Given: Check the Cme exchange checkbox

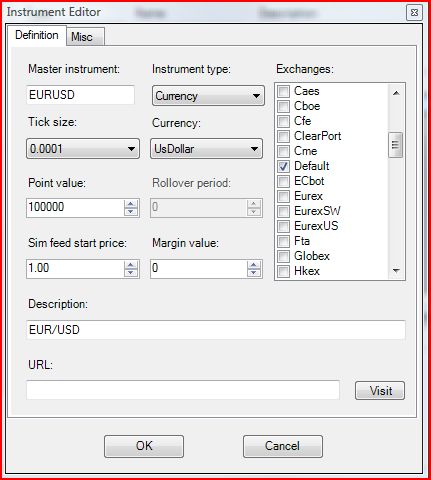Looking at the screenshot, I should tap(283, 151).
